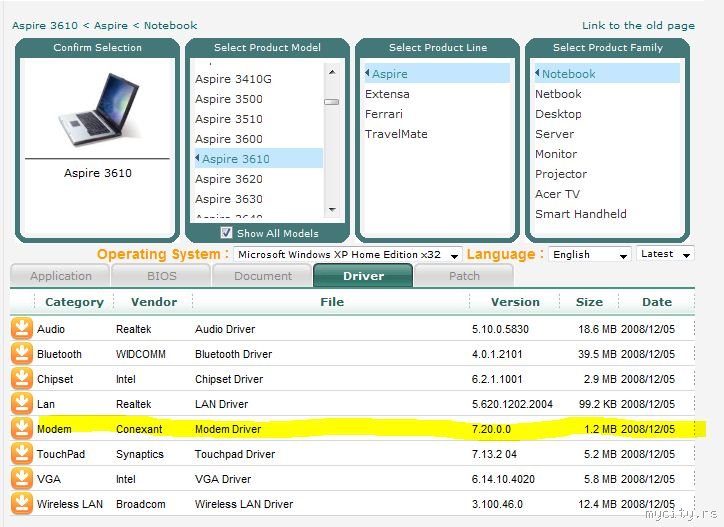The image size is (724, 527).
Task: Select Desktop product family
Action: pyautogui.click(x=558, y=114)
